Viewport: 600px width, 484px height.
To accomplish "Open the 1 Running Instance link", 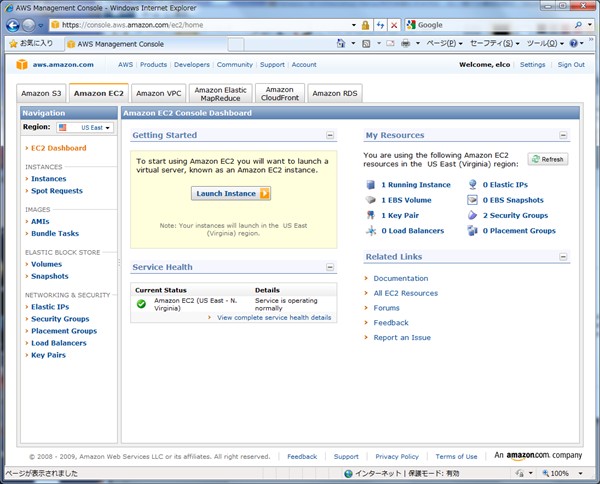I will [416, 185].
